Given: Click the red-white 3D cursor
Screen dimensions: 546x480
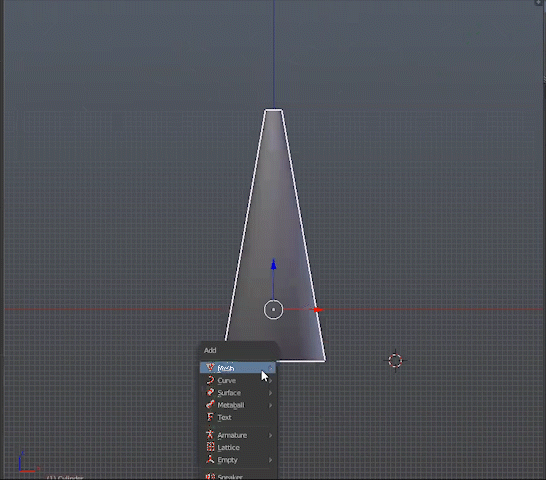Looking at the screenshot, I should pos(395,361).
